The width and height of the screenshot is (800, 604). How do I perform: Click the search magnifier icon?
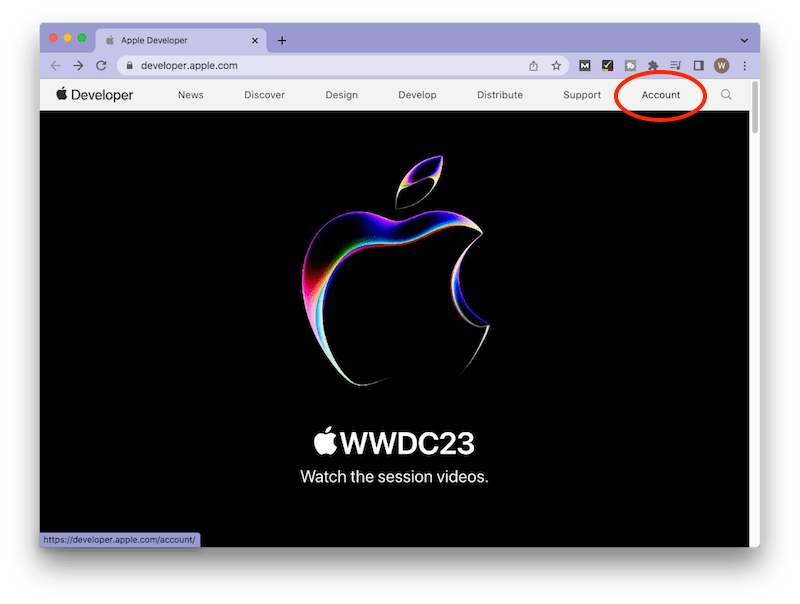726,94
